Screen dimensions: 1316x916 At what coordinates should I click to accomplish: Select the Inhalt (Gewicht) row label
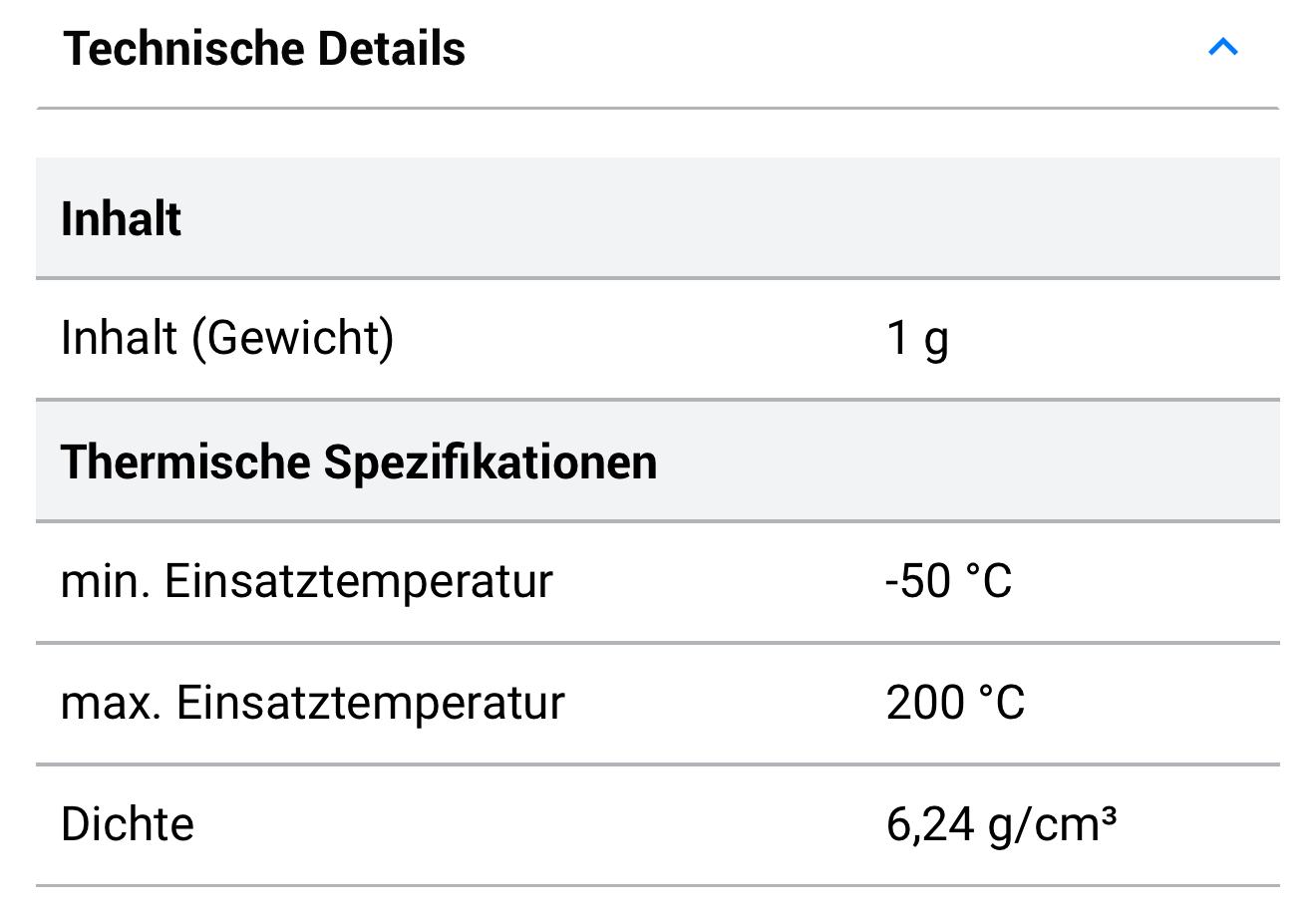tap(227, 338)
